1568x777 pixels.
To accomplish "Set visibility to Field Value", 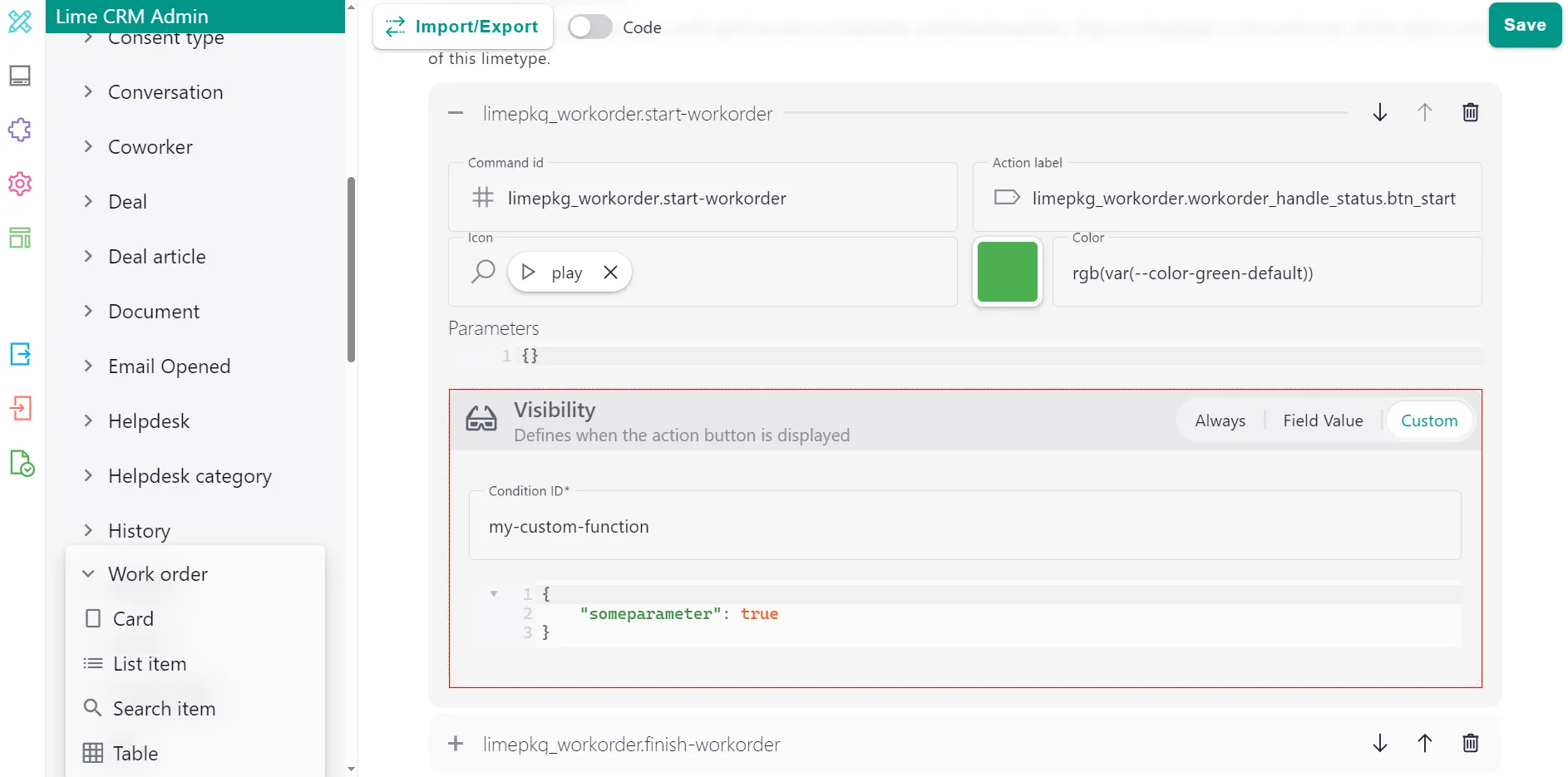I will coord(1322,420).
